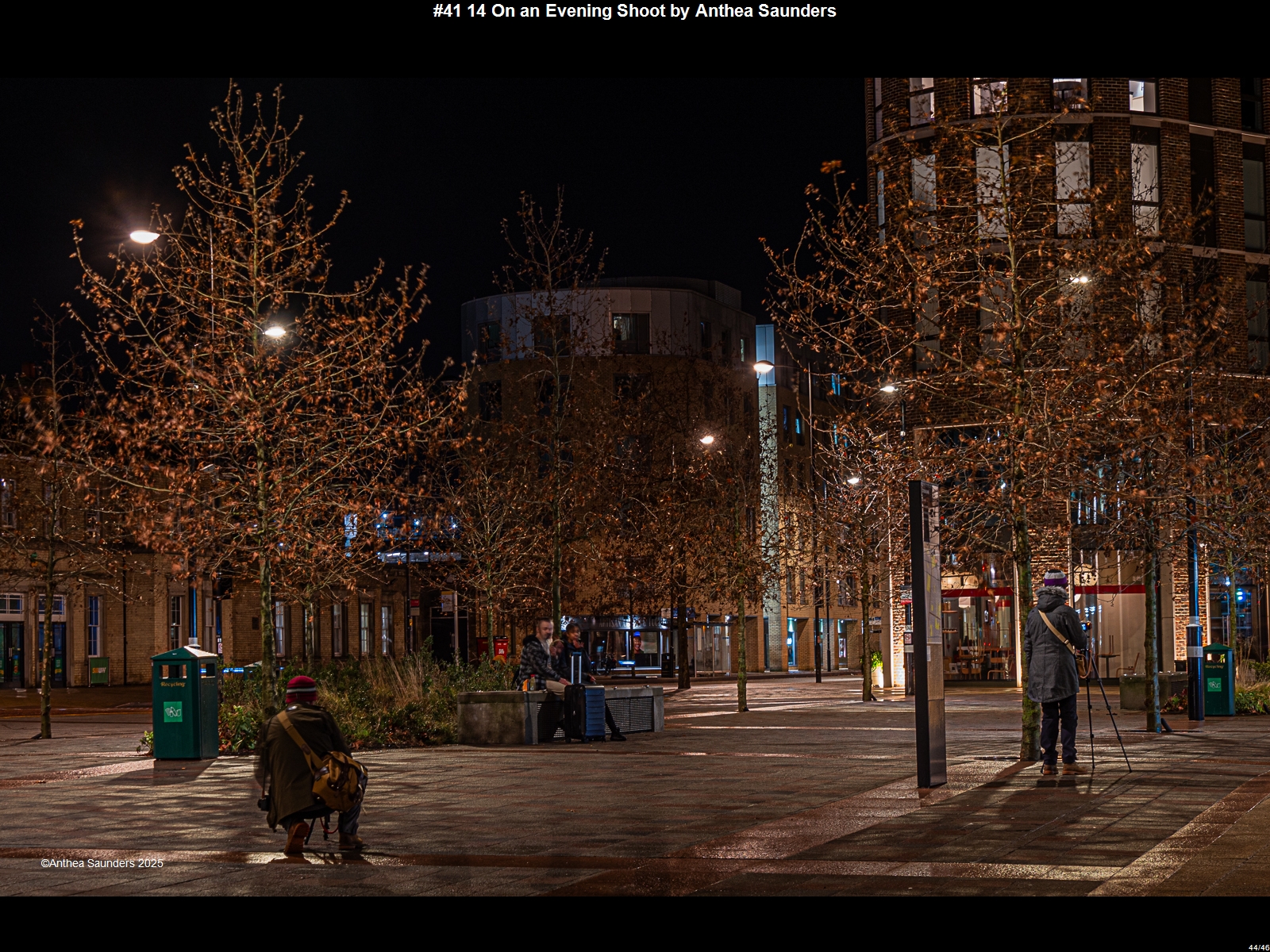Screen dimensions: 1270x952
Task: Click the green Subway shop sign
Action: (98, 671)
